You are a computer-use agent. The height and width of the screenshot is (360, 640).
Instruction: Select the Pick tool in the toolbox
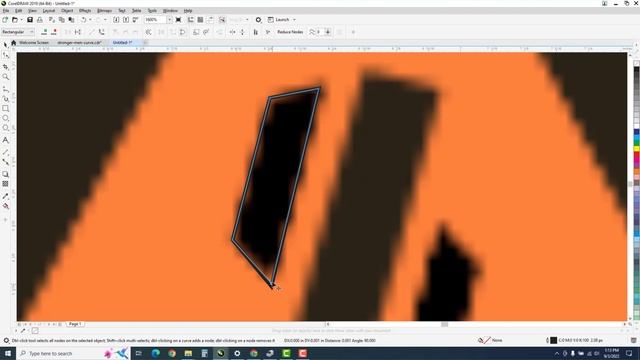point(6,44)
